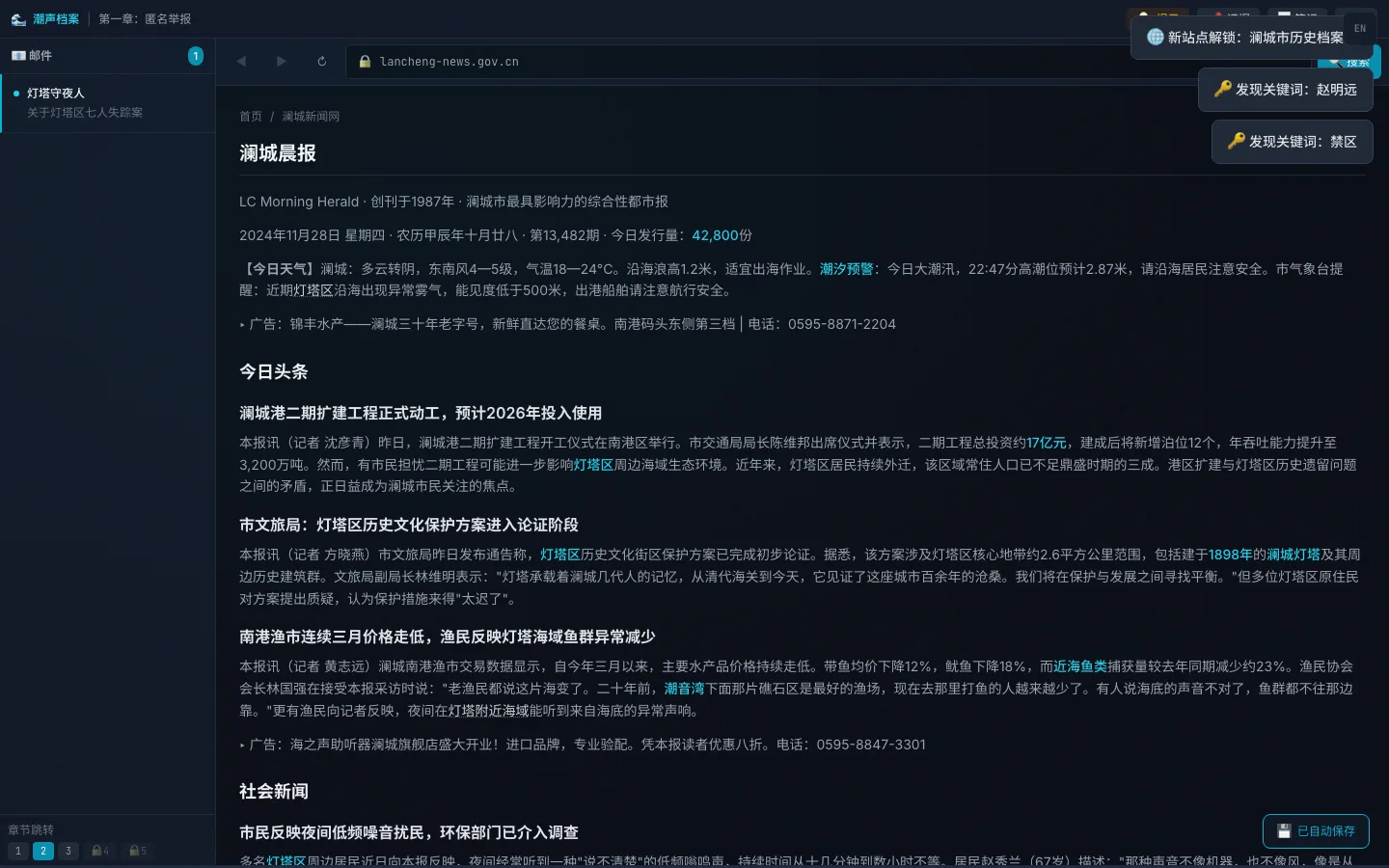Click the 首页 breadcrumb link
This screenshot has width=1389, height=868.
click(x=251, y=117)
